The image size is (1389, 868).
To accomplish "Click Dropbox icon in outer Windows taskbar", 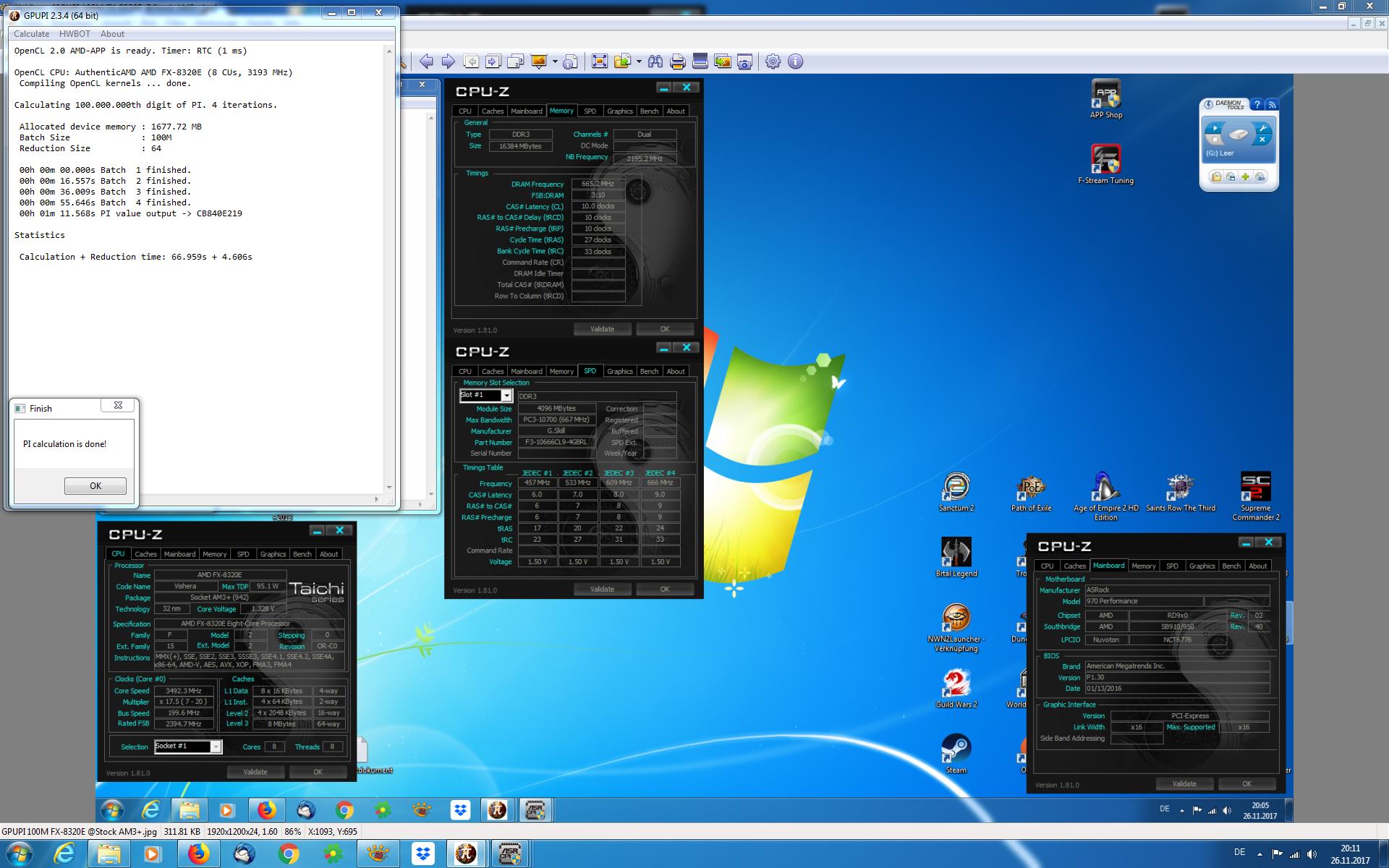I will click(422, 854).
